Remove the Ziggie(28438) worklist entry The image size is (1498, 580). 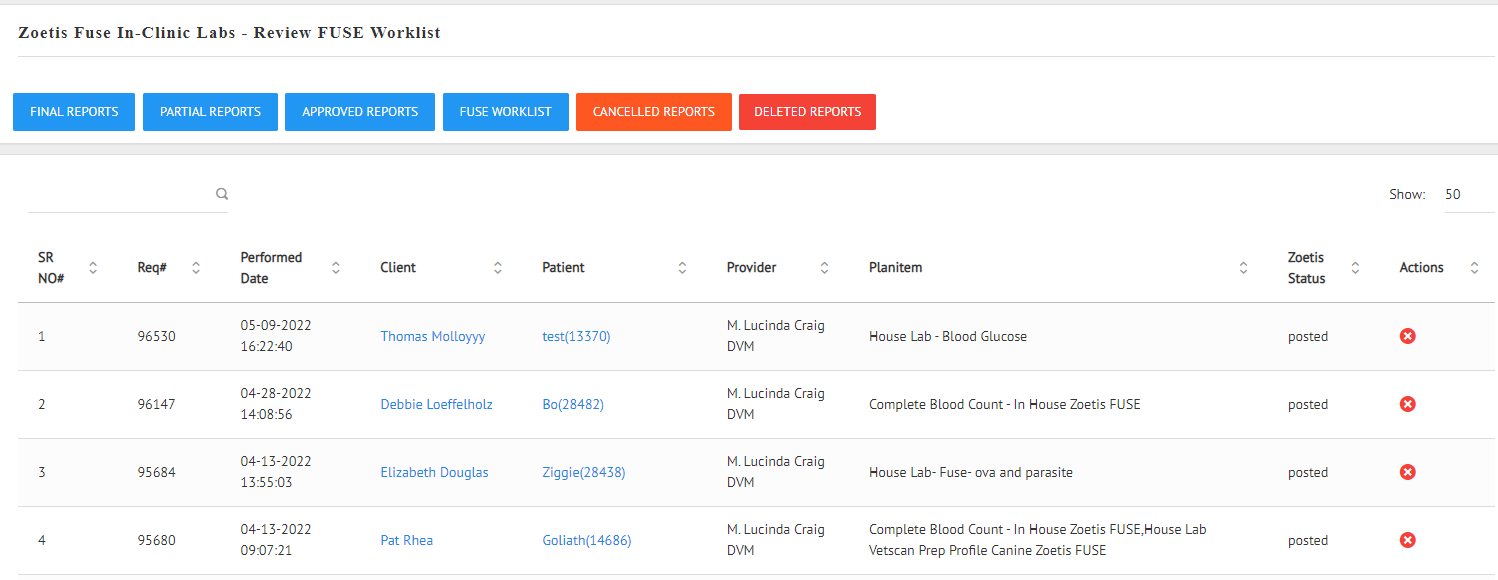[1407, 472]
